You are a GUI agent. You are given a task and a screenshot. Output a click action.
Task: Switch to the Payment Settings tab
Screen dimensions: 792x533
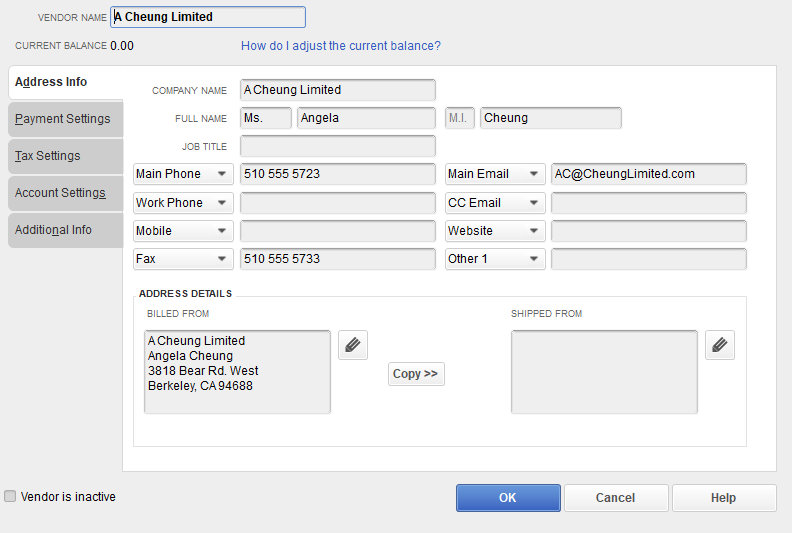(x=63, y=119)
